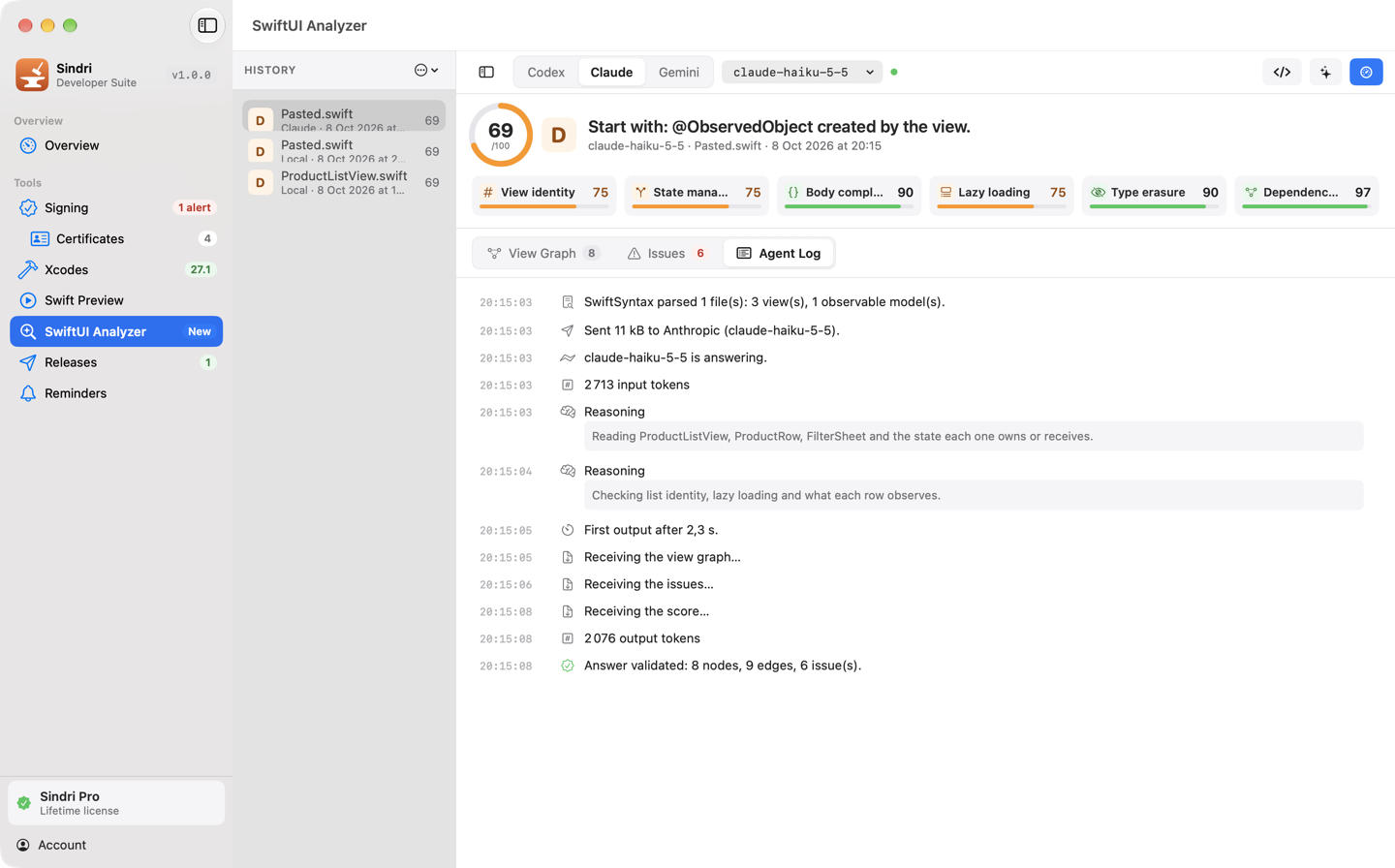Switch to the Gemini provider tab
Image resolution: width=1395 pixels, height=868 pixels.
coord(679,72)
